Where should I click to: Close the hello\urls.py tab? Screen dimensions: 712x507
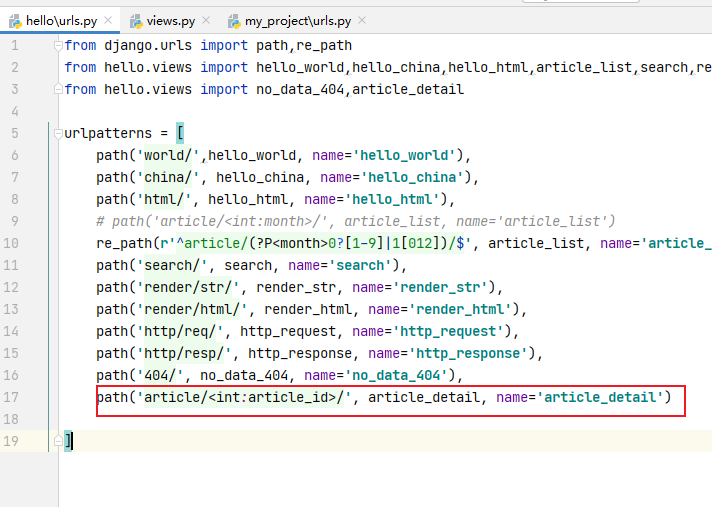(x=108, y=20)
